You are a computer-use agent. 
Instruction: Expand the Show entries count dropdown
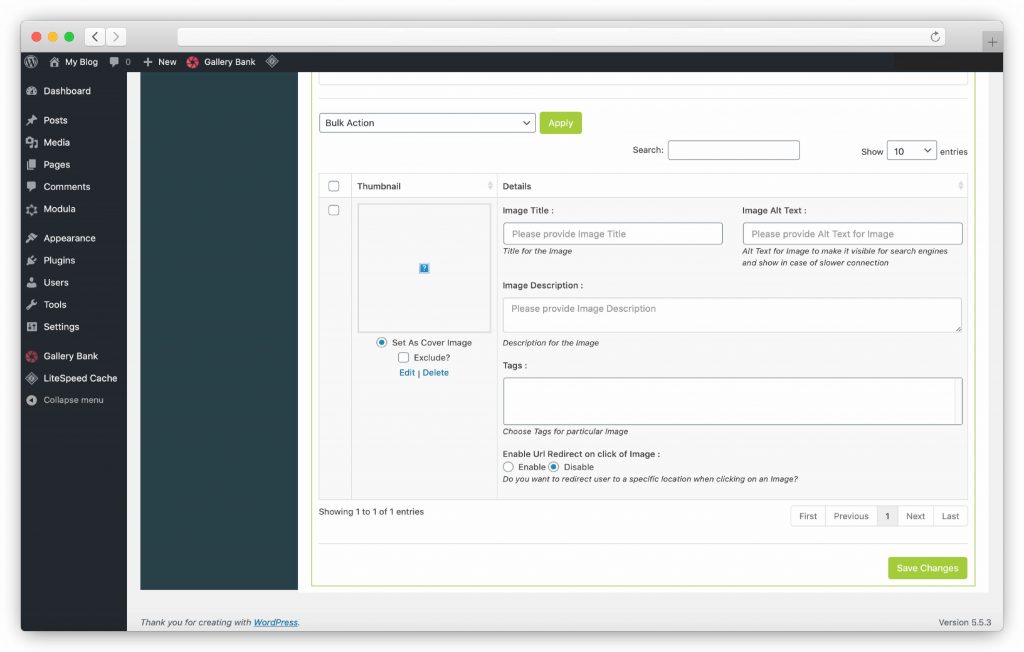[x=911, y=151]
